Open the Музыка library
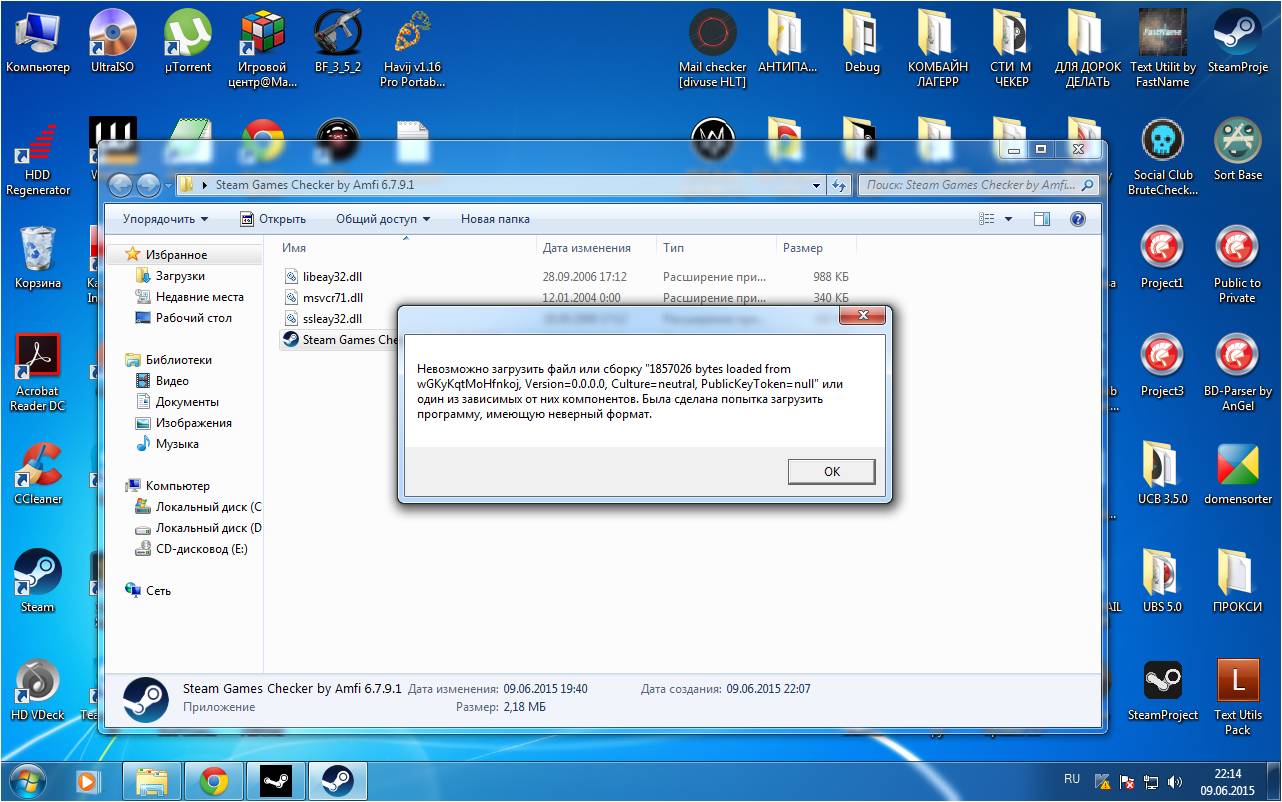 click(x=177, y=444)
